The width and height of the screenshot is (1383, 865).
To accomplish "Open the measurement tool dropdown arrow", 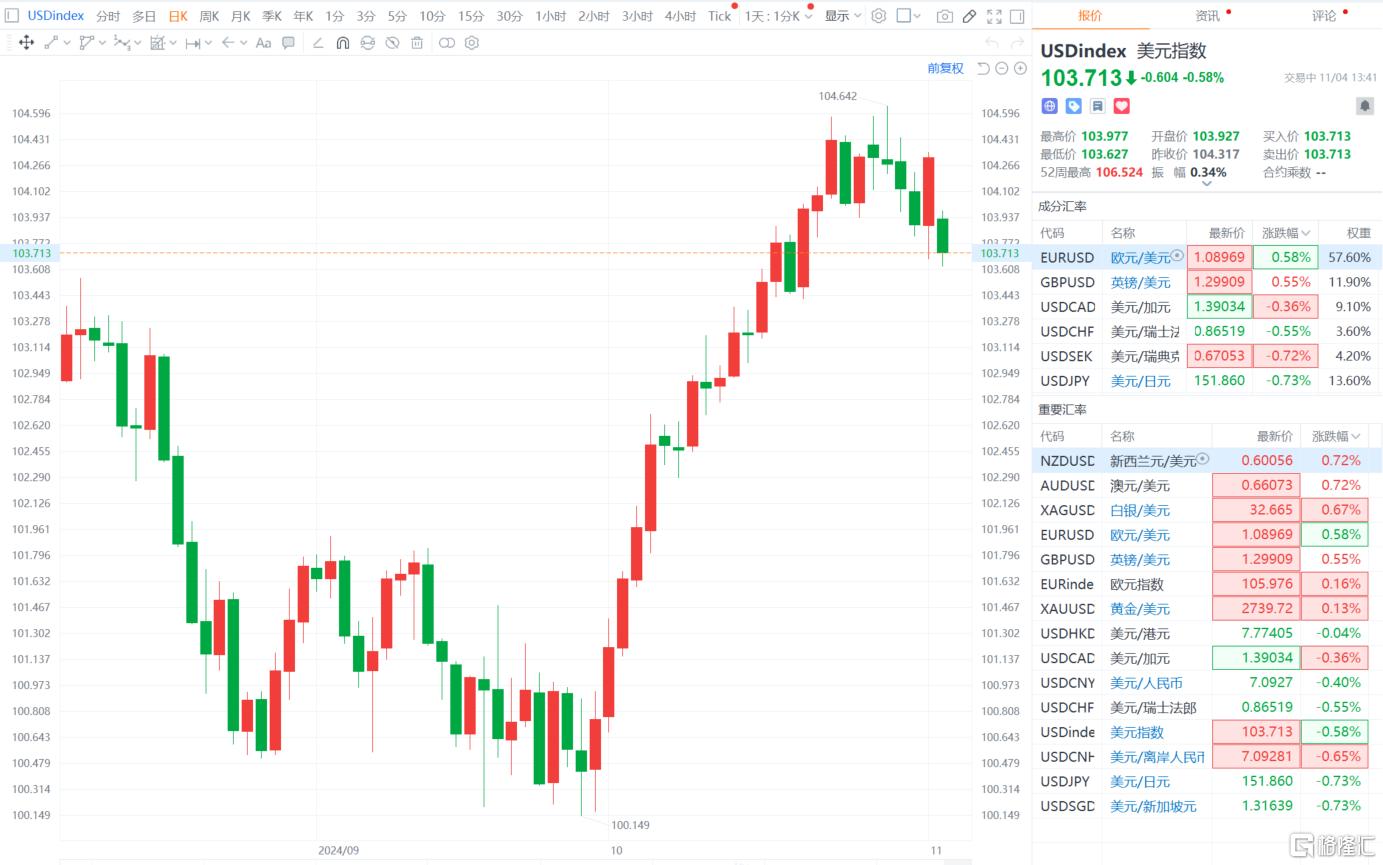I will tap(173, 43).
